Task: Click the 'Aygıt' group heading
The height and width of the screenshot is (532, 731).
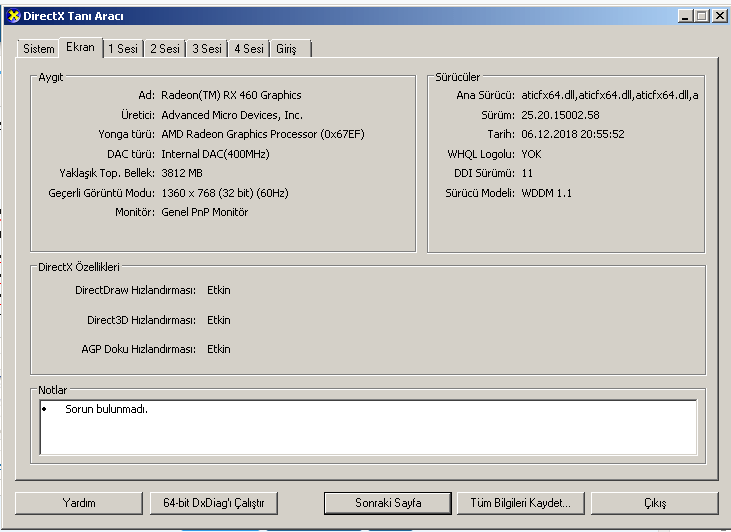Action: pyautogui.click(x=50, y=77)
